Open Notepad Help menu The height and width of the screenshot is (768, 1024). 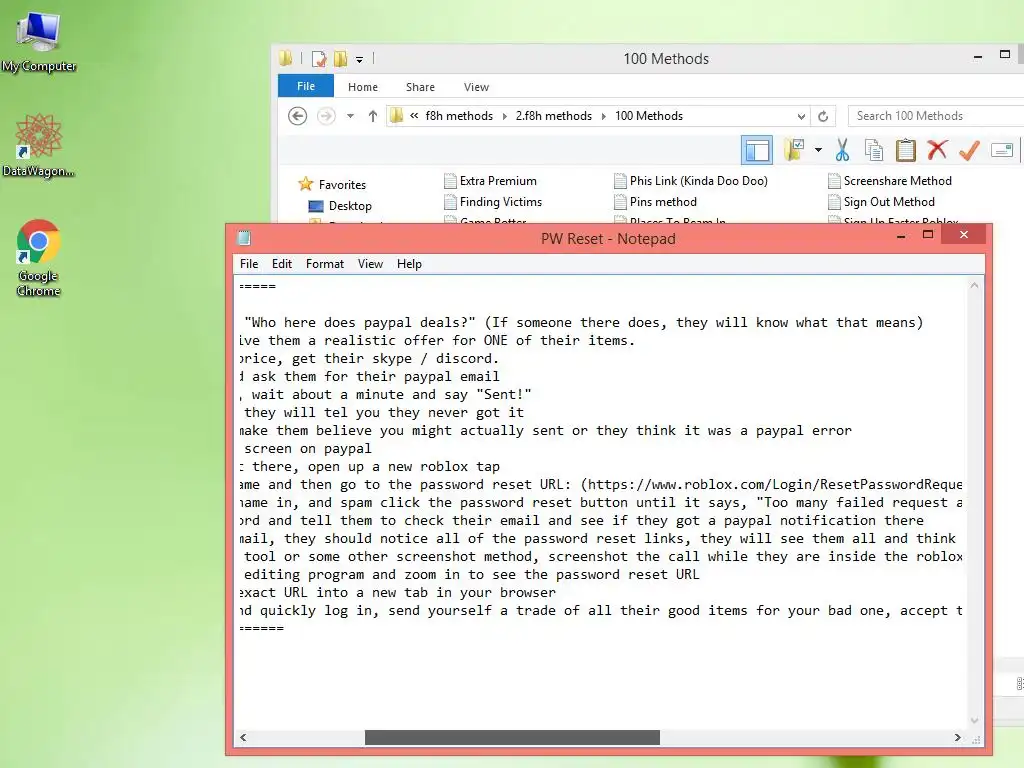coord(409,264)
